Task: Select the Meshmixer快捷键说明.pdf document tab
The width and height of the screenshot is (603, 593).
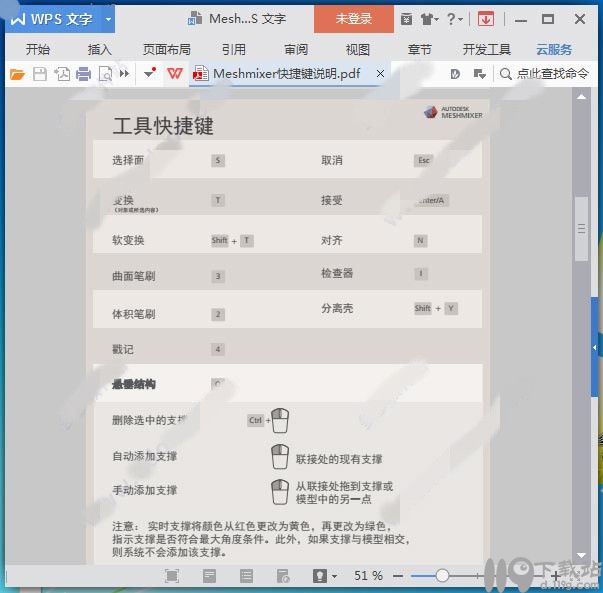Action: coord(287,73)
